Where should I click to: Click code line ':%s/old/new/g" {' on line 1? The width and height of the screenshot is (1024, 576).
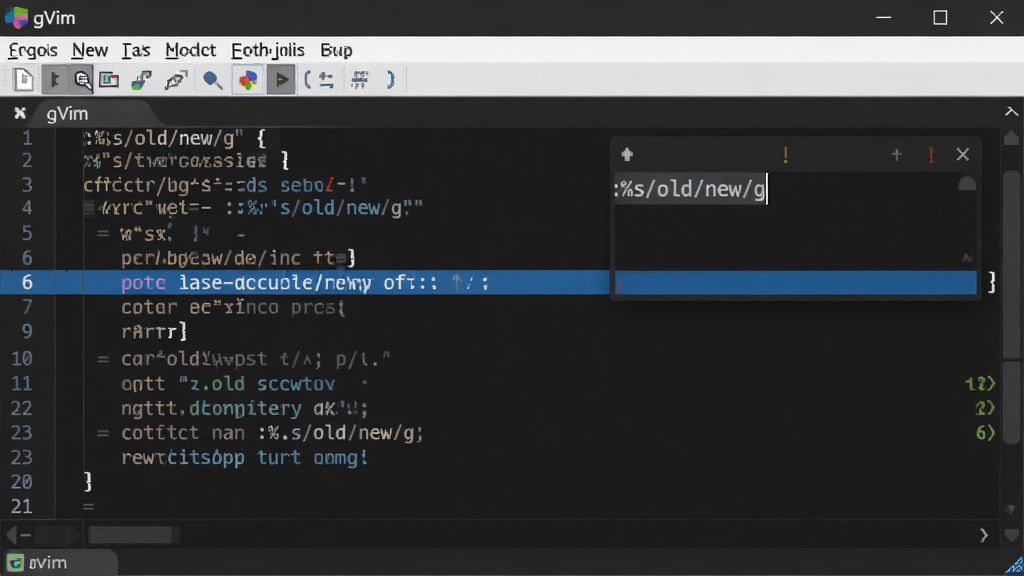point(175,138)
